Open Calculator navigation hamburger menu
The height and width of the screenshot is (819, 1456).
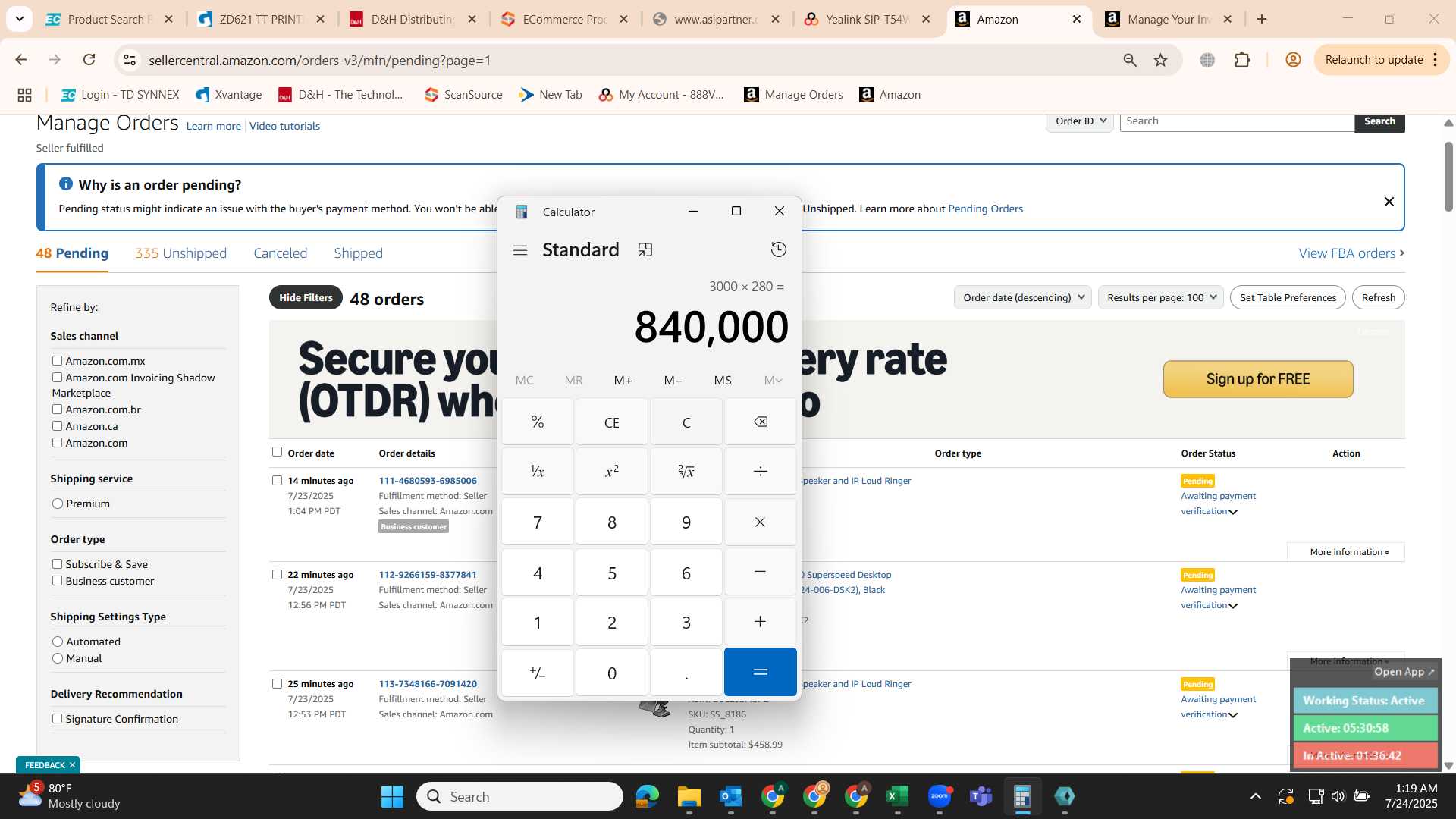click(x=520, y=250)
